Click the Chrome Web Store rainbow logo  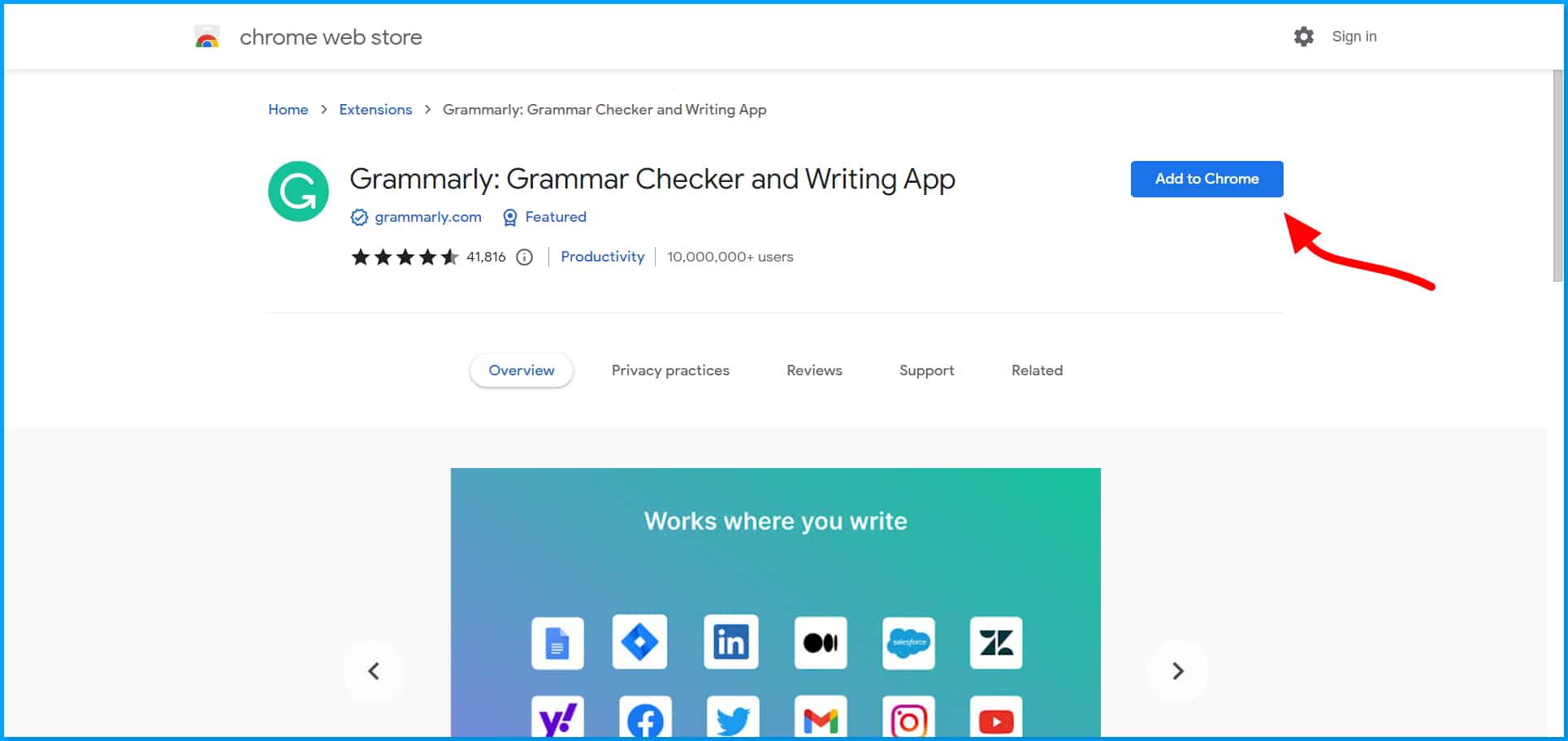coord(207,37)
